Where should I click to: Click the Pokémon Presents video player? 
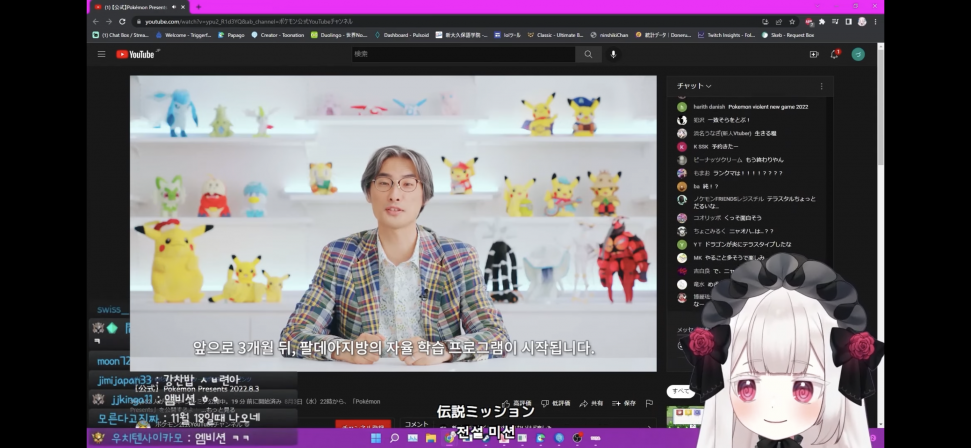(x=393, y=223)
